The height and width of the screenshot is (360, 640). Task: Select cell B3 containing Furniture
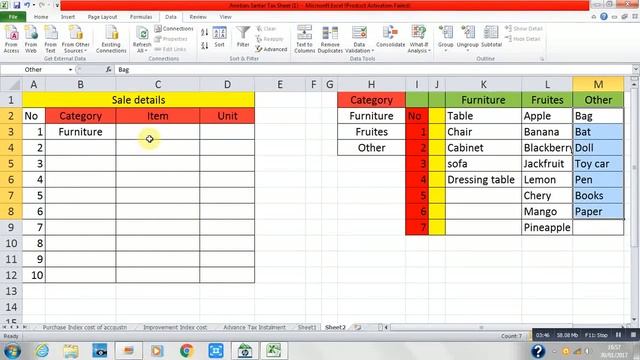point(80,132)
